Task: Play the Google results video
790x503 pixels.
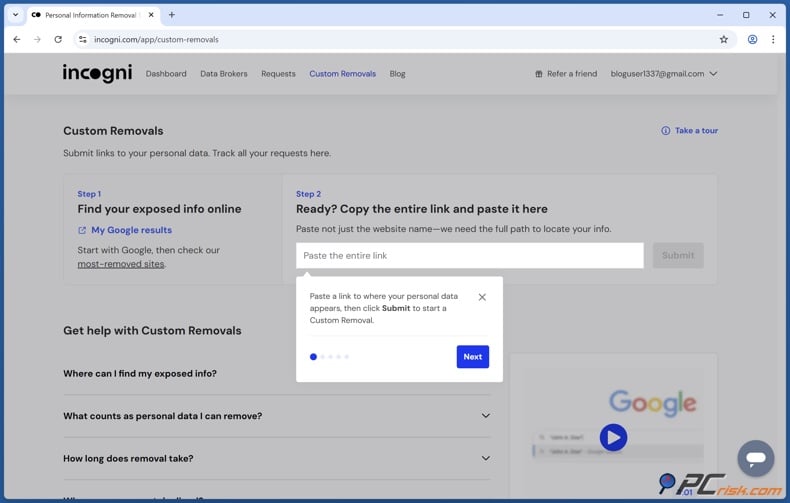Action: click(613, 437)
